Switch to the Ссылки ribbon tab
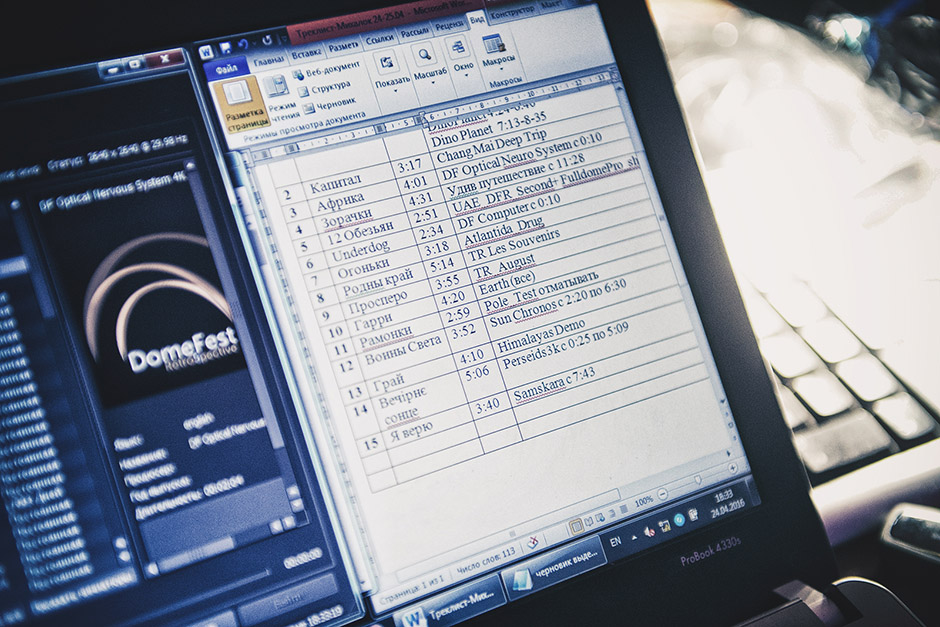 coord(379,39)
